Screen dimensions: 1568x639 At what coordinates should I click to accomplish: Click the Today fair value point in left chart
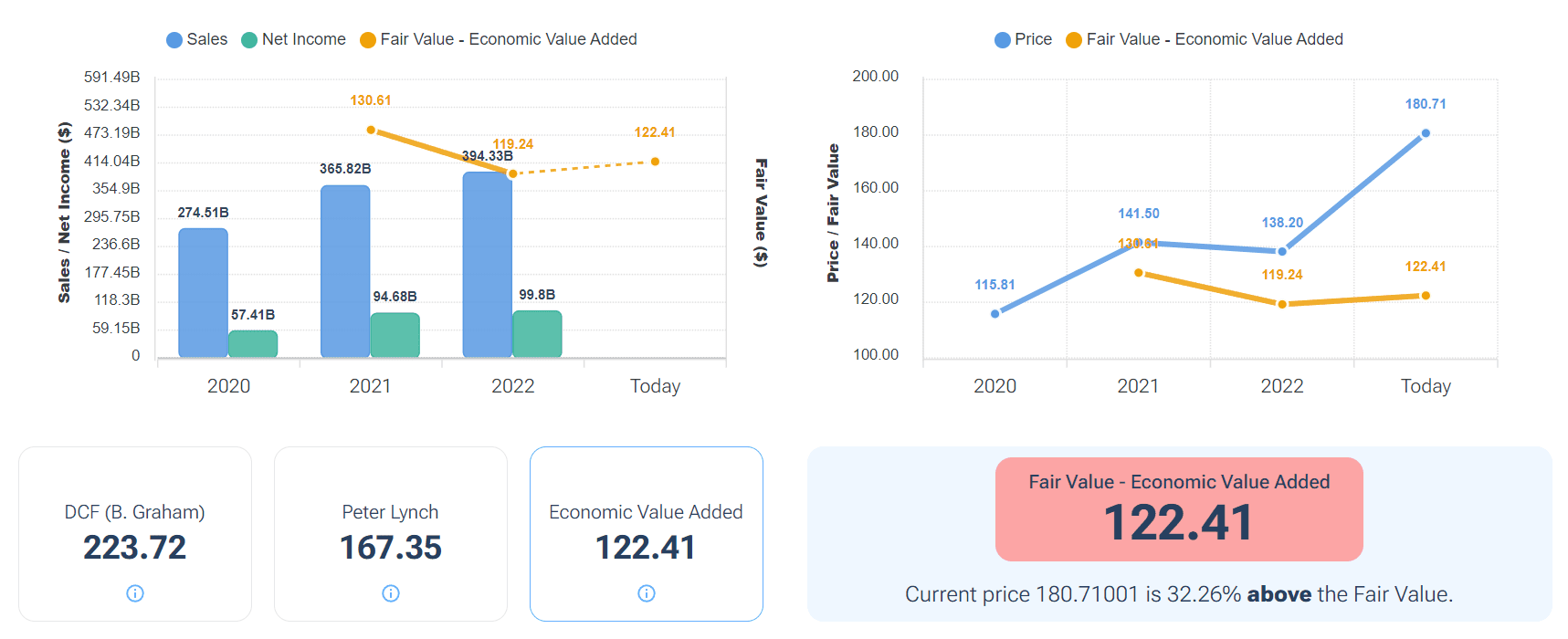pos(656,162)
